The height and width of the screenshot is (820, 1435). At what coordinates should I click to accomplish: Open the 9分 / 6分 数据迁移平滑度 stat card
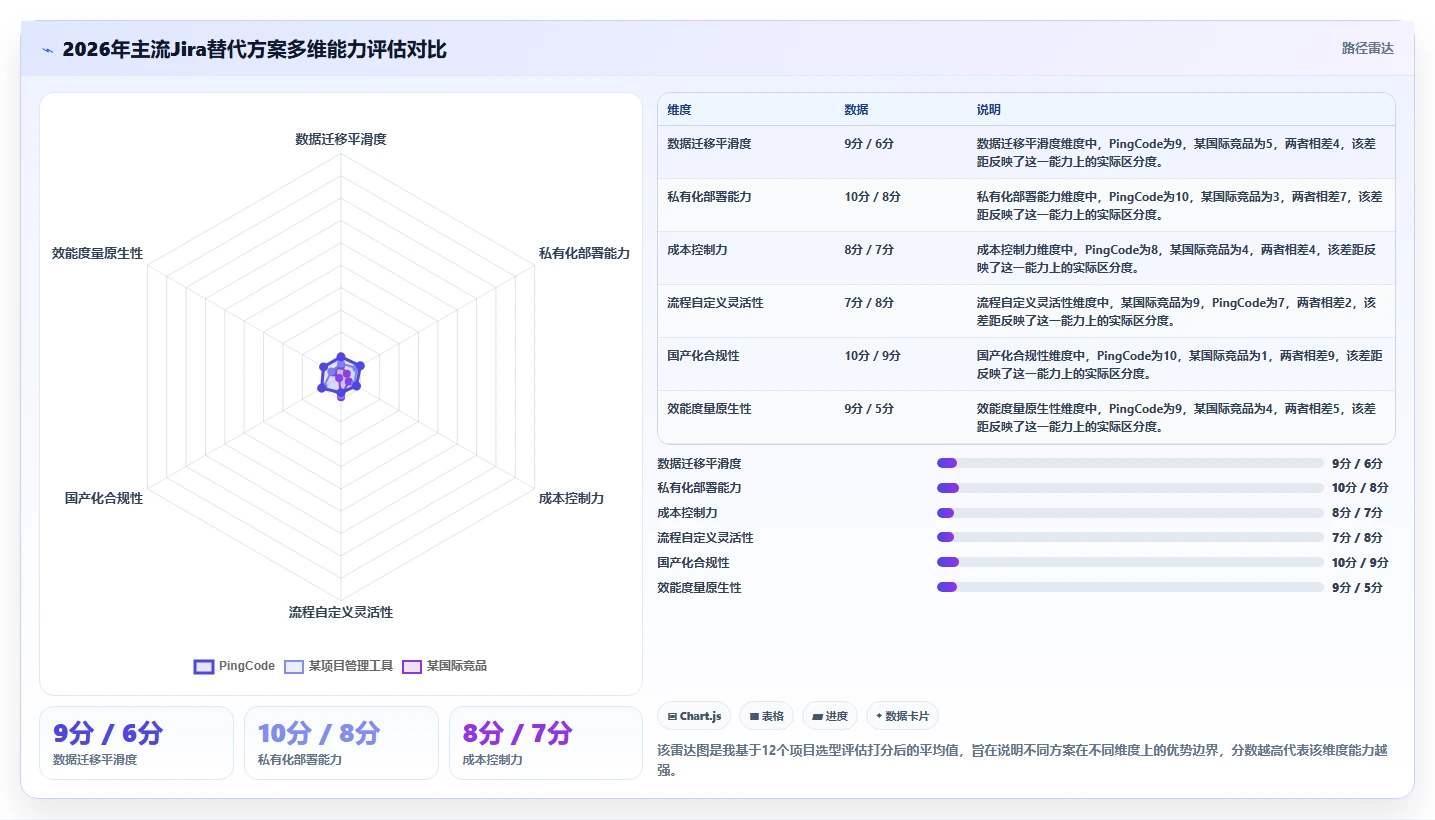136,743
